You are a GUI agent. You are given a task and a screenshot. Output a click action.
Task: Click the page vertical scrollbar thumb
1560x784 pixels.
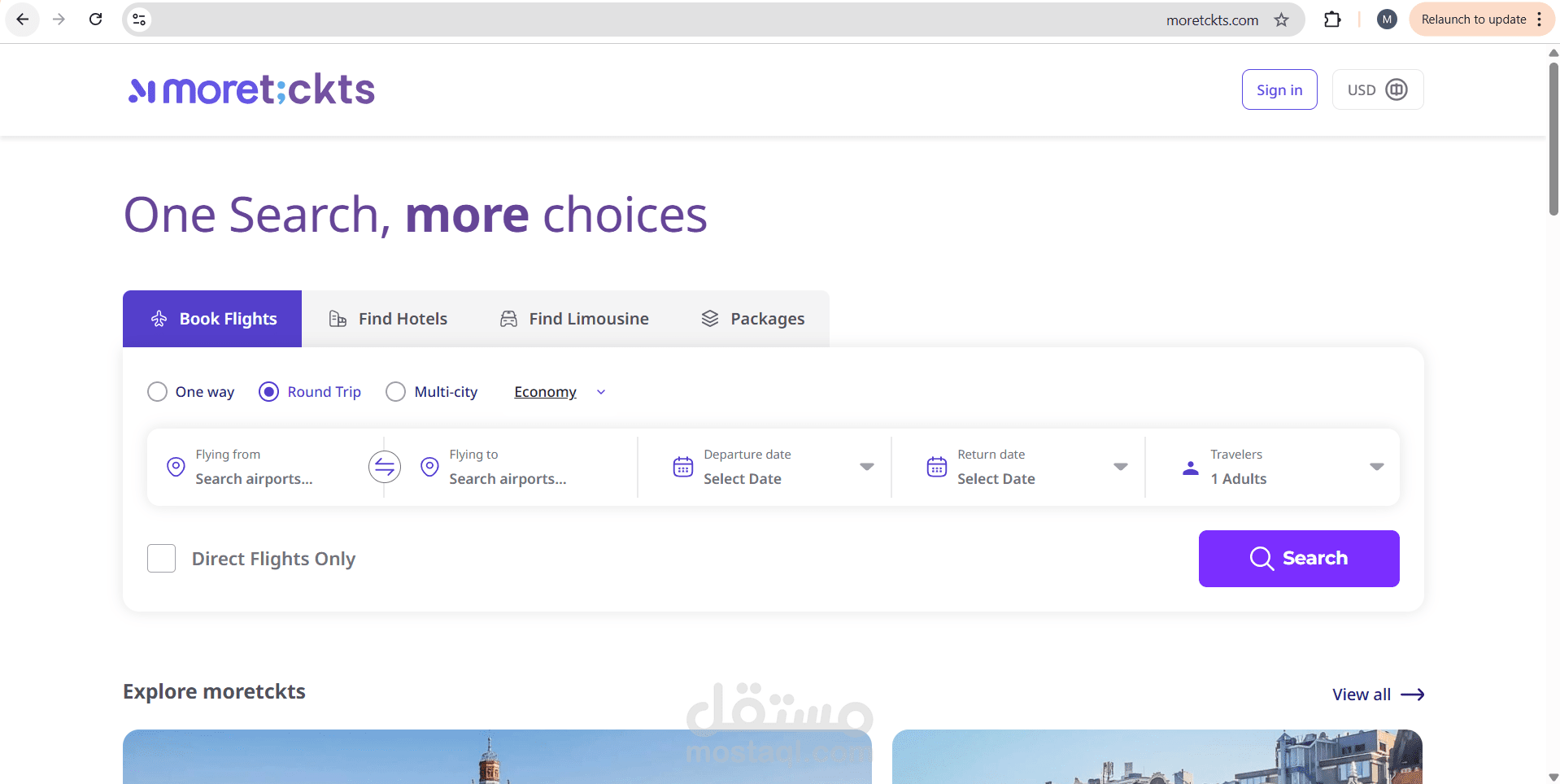pyautogui.click(x=1553, y=138)
